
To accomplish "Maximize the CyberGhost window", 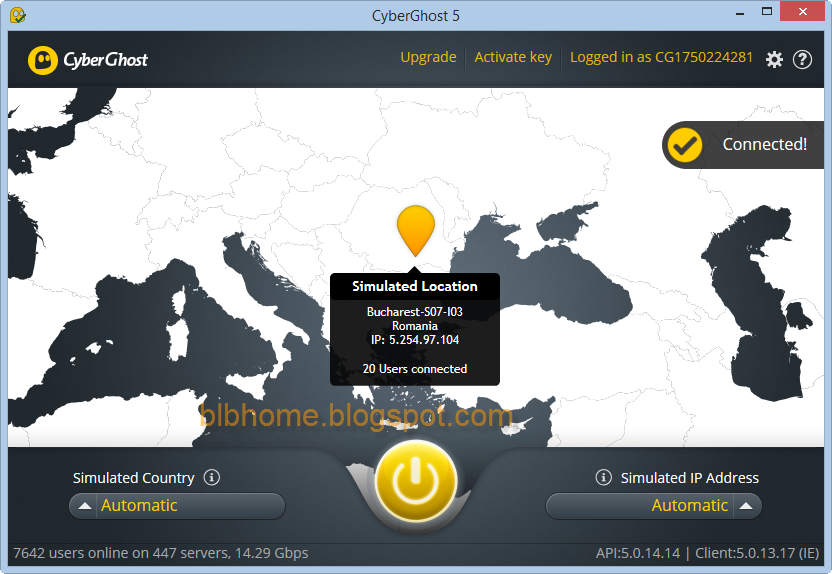I will (767, 12).
